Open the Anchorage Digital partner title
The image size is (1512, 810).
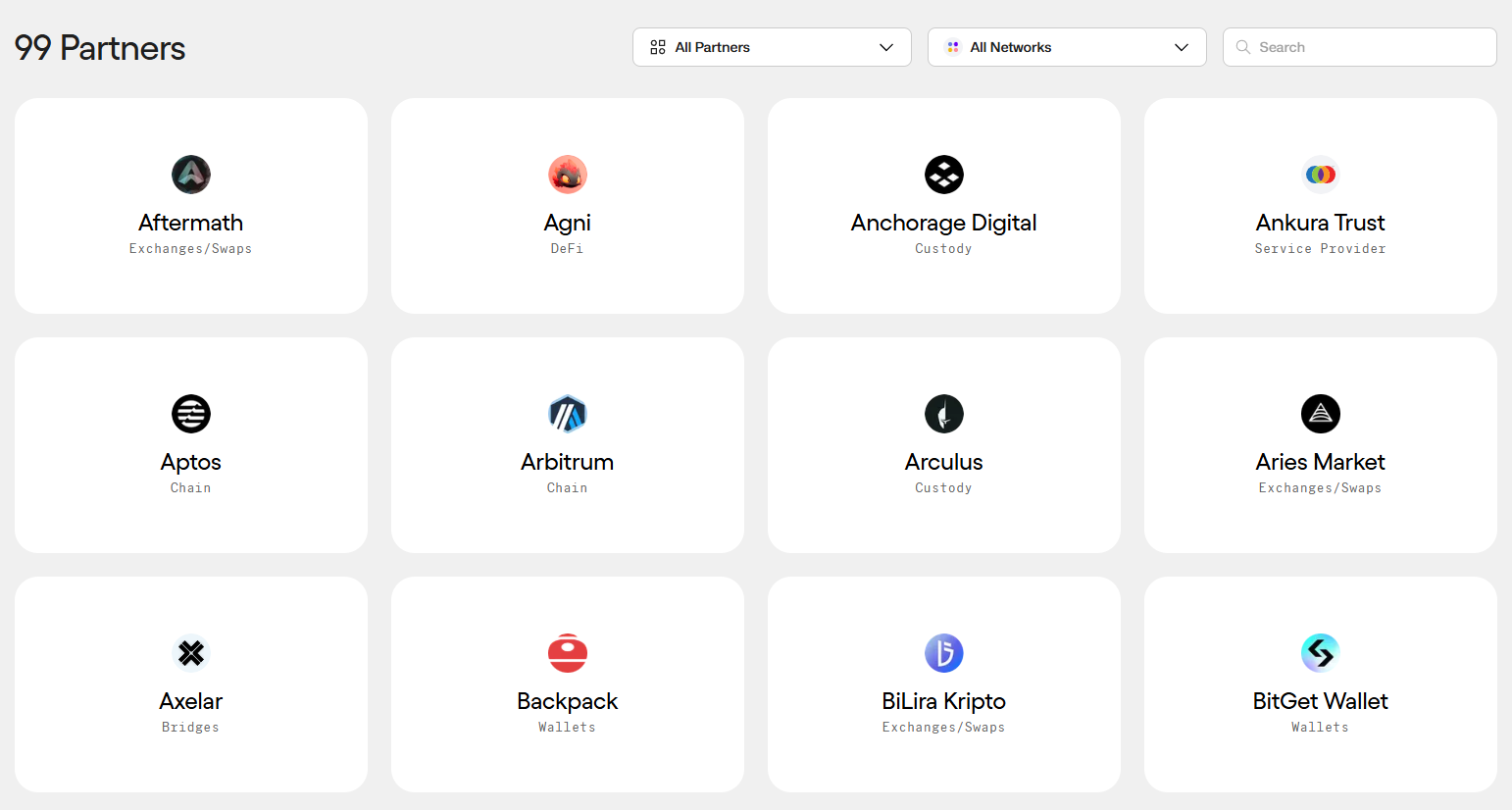944,223
